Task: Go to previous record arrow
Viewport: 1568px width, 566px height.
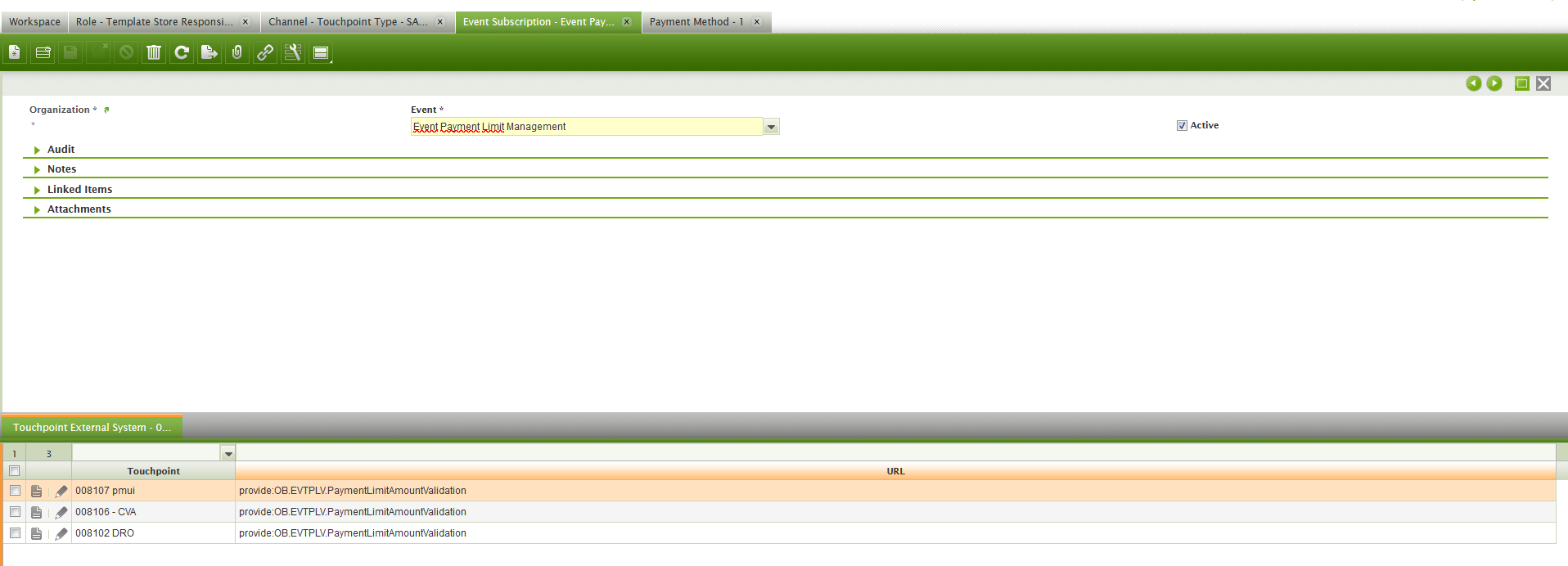Action: 1473,83
